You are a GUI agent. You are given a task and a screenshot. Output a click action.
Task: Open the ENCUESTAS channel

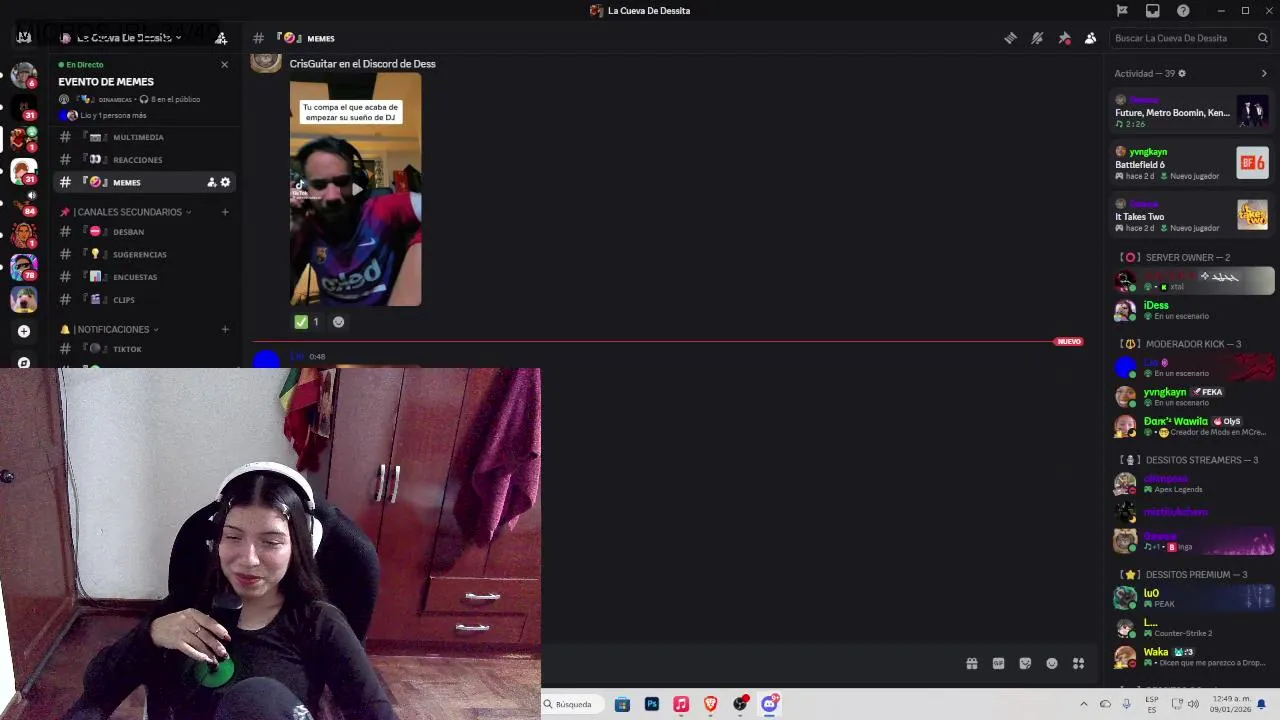point(146,277)
